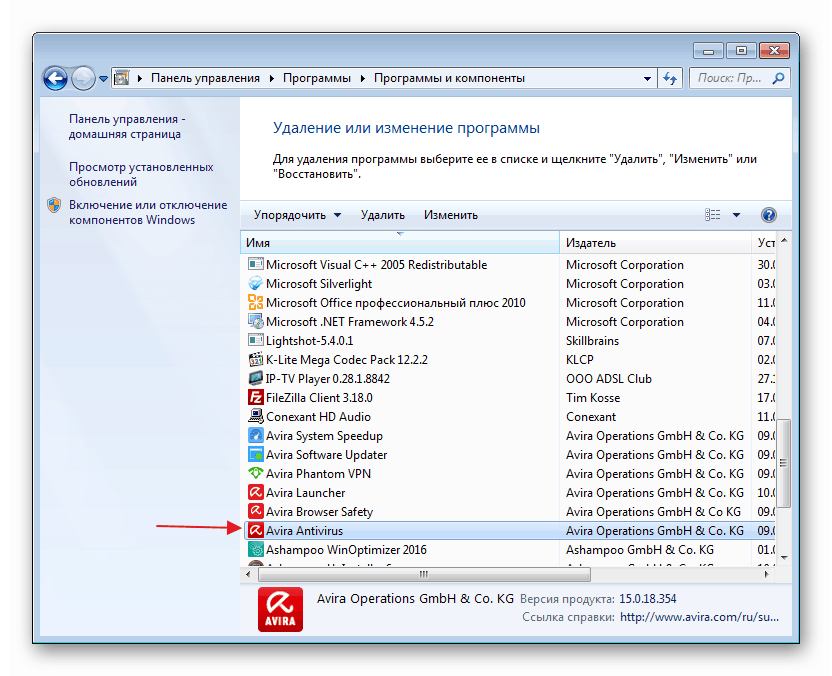The width and height of the screenshot is (832, 676).
Task: Click the Back navigation arrow button
Action: (55, 79)
